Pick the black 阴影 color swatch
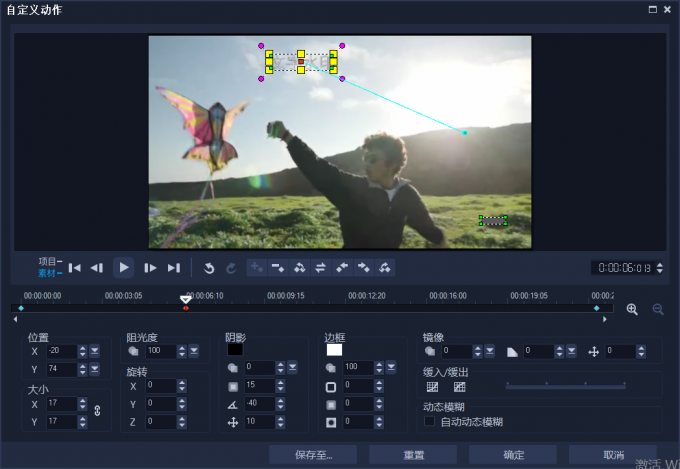The width and height of the screenshot is (680, 469). (235, 350)
